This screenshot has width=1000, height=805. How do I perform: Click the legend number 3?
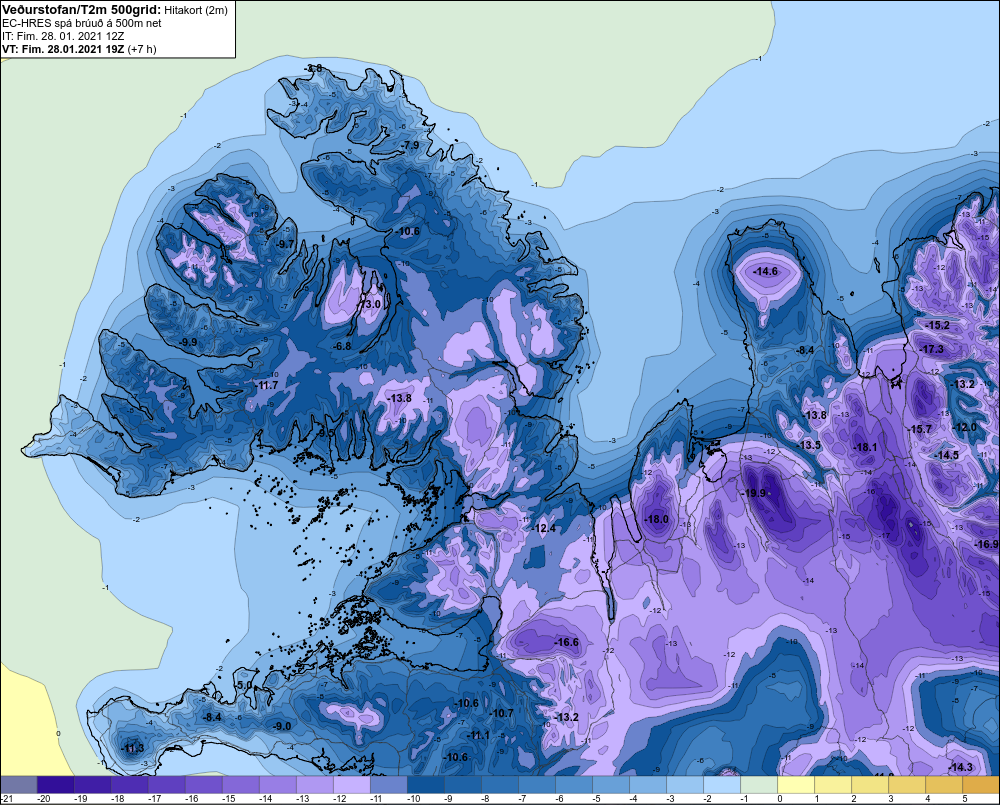point(890,799)
